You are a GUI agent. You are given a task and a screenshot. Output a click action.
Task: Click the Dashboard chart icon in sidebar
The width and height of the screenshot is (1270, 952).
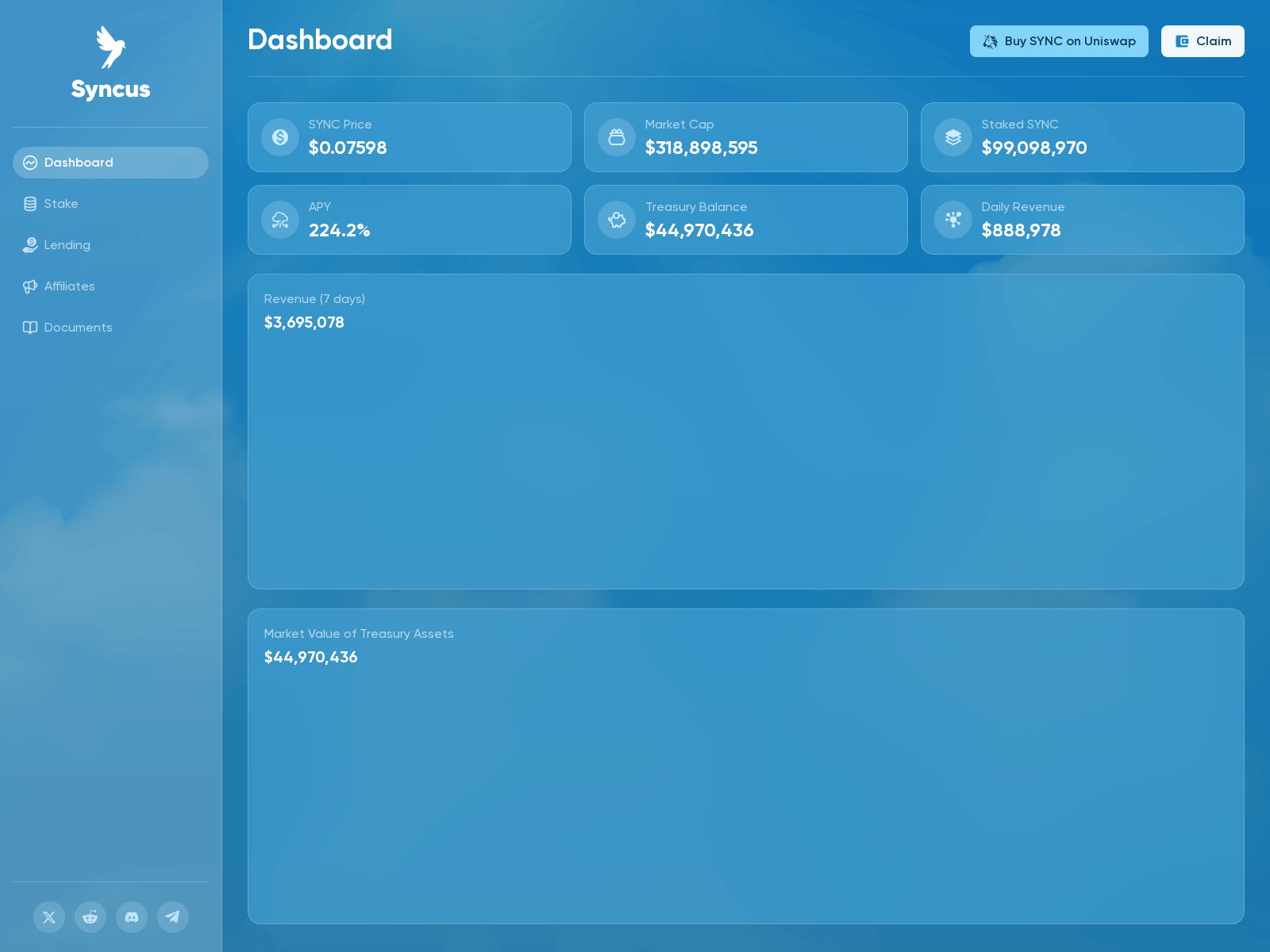(30, 163)
